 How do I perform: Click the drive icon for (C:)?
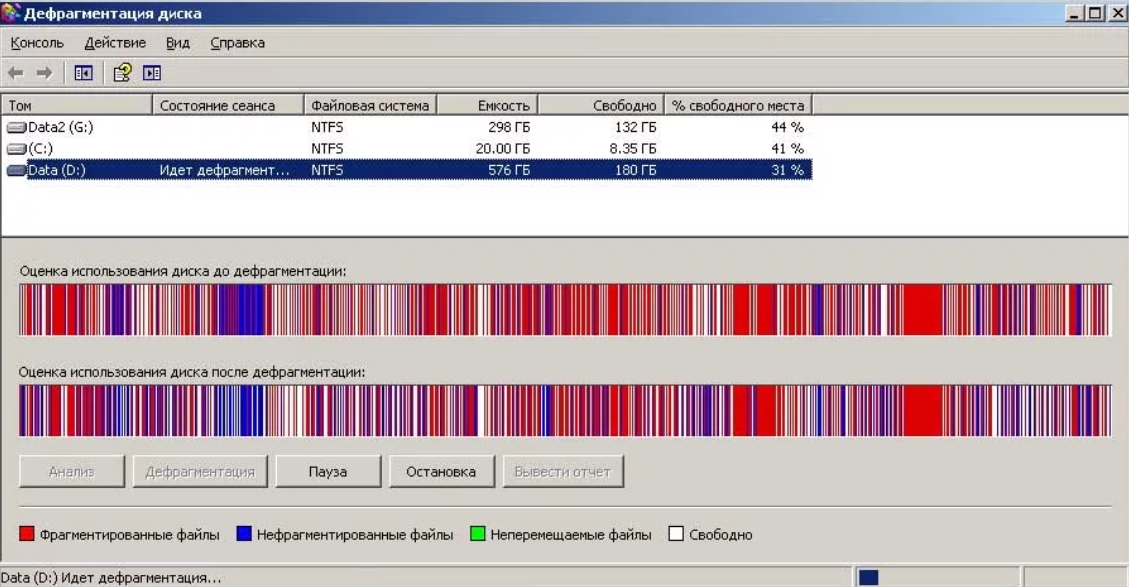16,149
